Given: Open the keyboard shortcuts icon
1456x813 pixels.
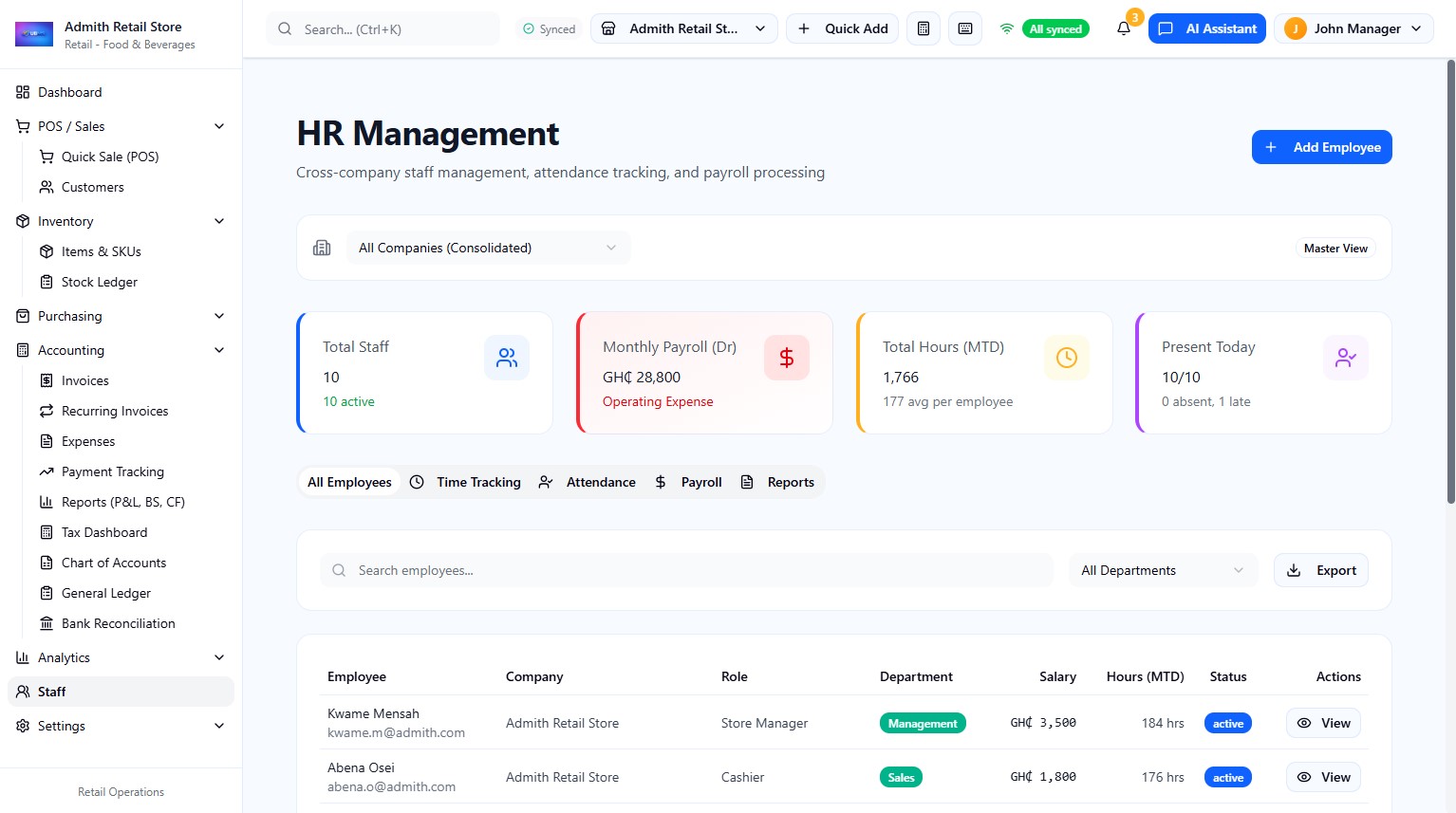Looking at the screenshot, I should click(x=965, y=28).
